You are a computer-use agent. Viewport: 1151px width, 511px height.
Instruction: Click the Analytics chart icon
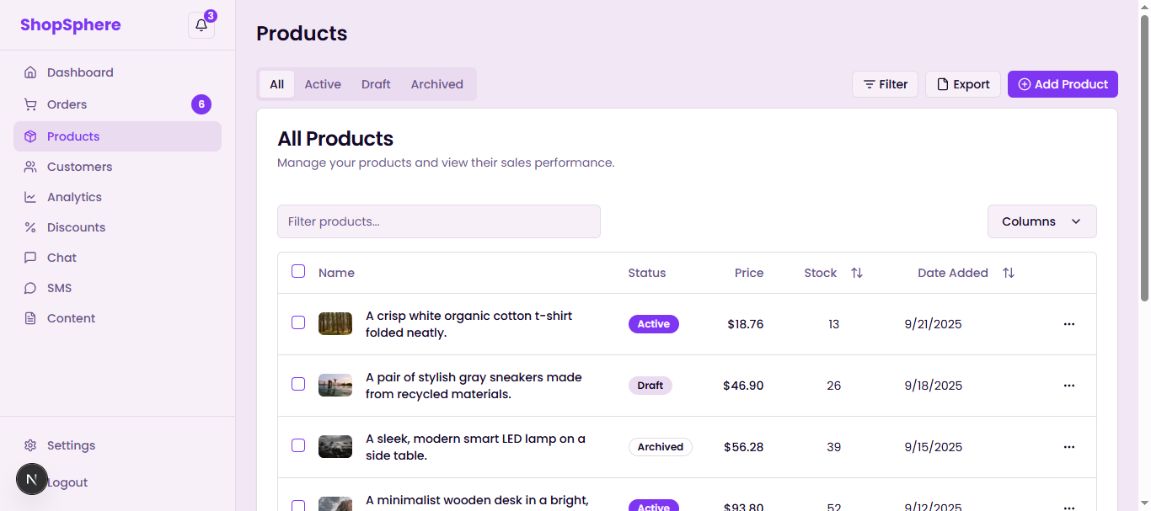pos(30,198)
